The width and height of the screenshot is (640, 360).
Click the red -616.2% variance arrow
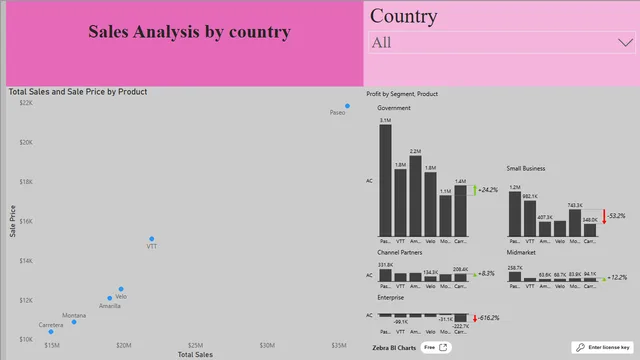coord(475,318)
